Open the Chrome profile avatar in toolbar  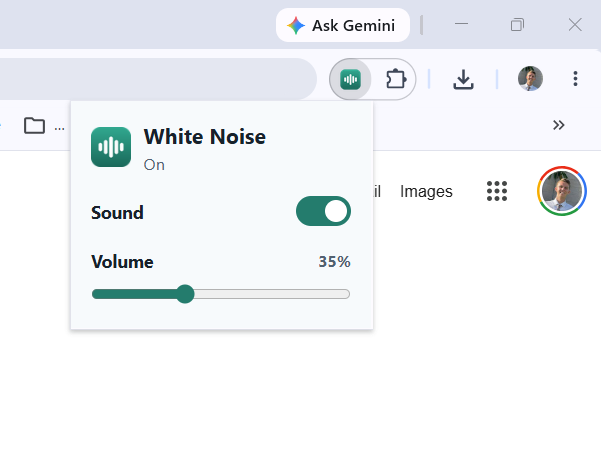[x=530, y=79]
